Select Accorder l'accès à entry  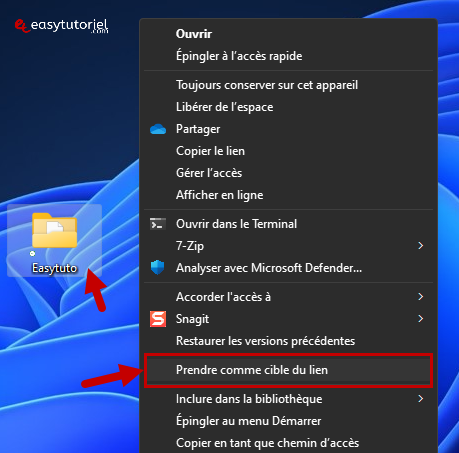coord(288,297)
